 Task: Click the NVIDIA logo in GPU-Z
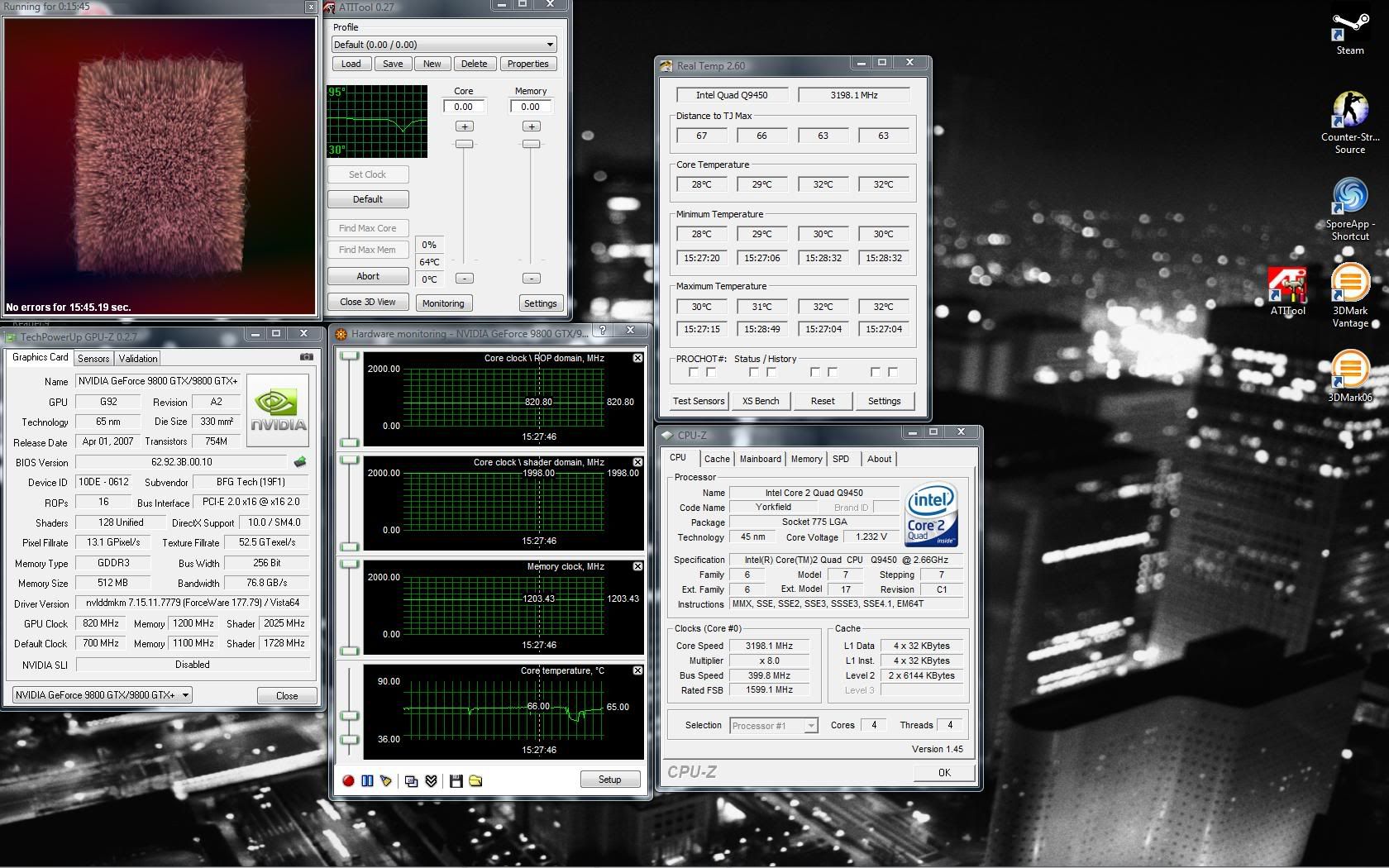point(279,410)
